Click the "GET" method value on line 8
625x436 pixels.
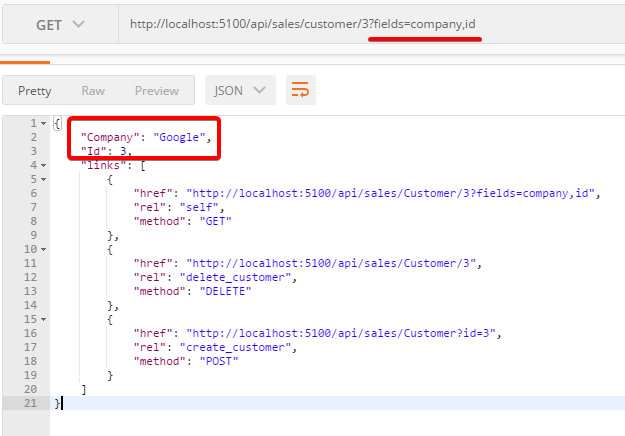coord(215,221)
